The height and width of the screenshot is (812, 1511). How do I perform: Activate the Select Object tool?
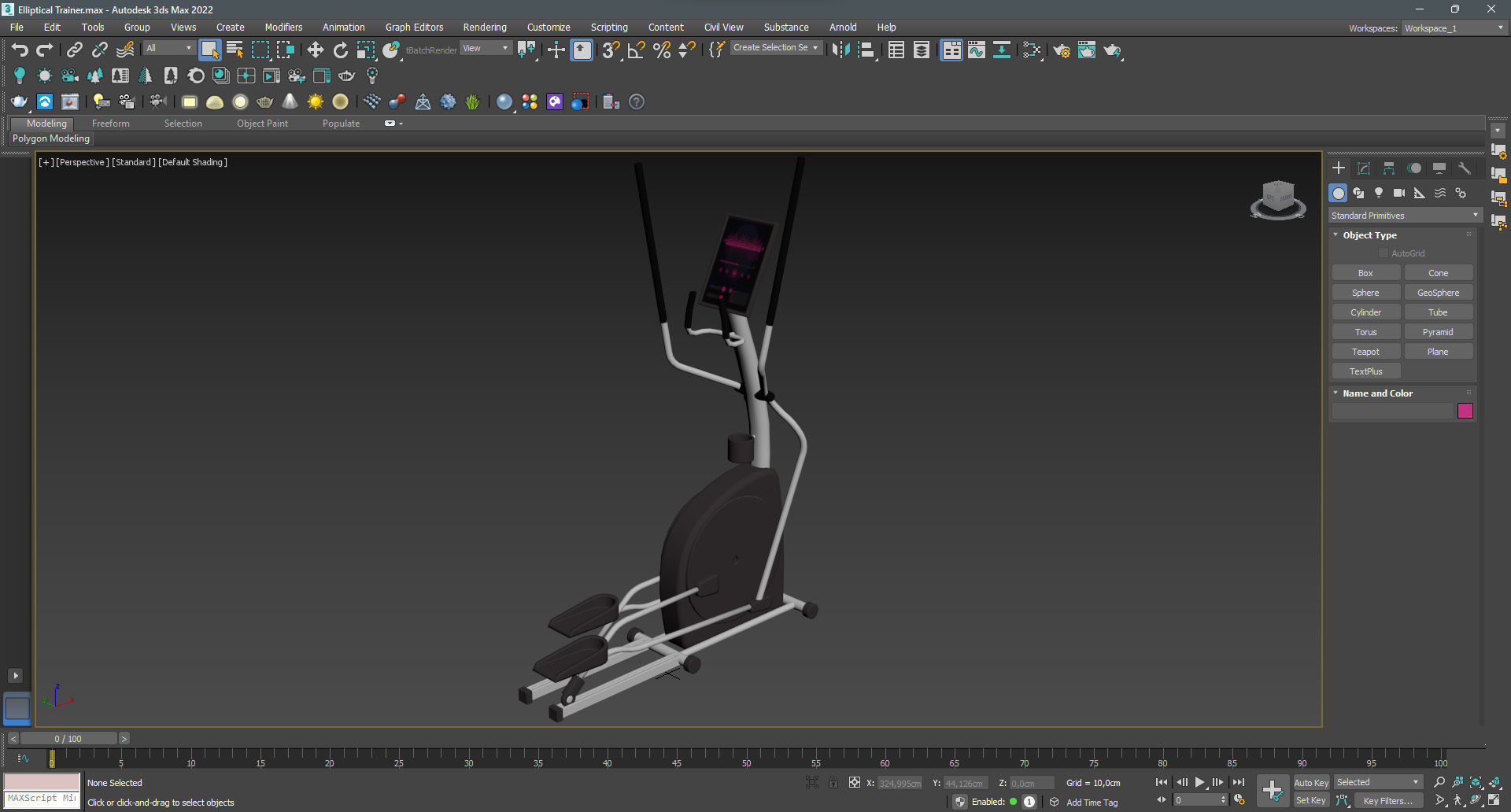[x=209, y=50]
